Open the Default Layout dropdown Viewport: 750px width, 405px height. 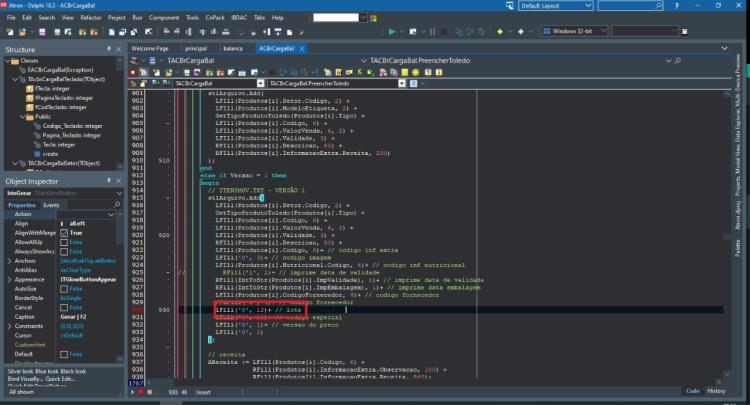click(x=588, y=6)
